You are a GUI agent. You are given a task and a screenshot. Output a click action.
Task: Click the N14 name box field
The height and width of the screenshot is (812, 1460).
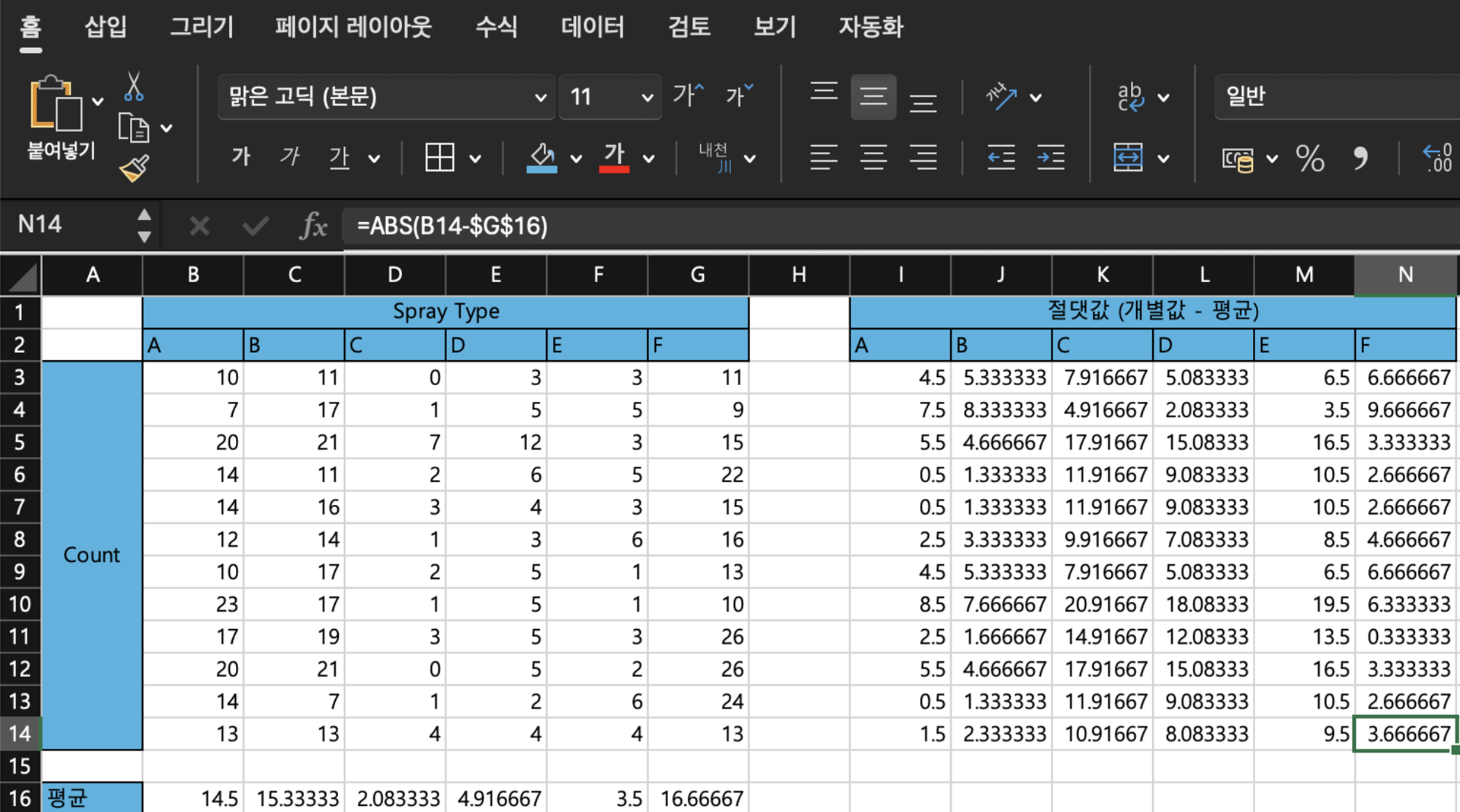[x=65, y=225]
